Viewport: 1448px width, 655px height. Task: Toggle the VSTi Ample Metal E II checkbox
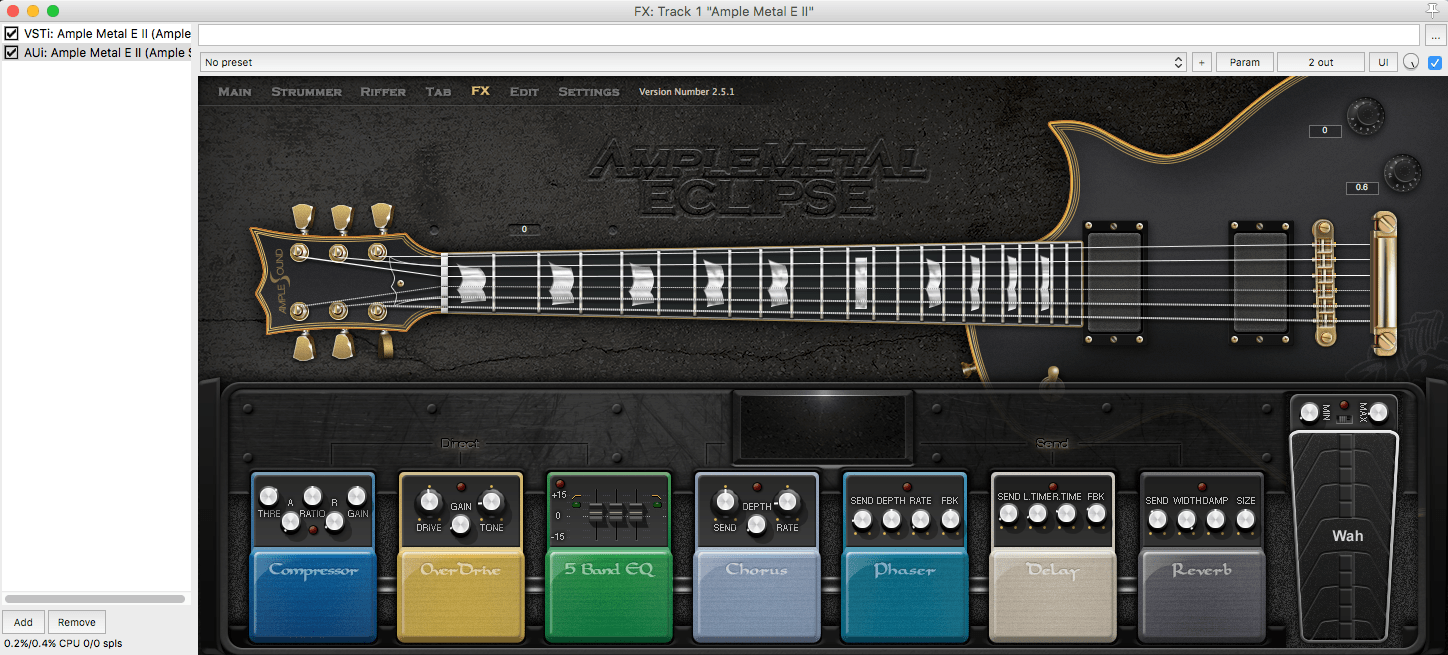pyautogui.click(x=12, y=34)
